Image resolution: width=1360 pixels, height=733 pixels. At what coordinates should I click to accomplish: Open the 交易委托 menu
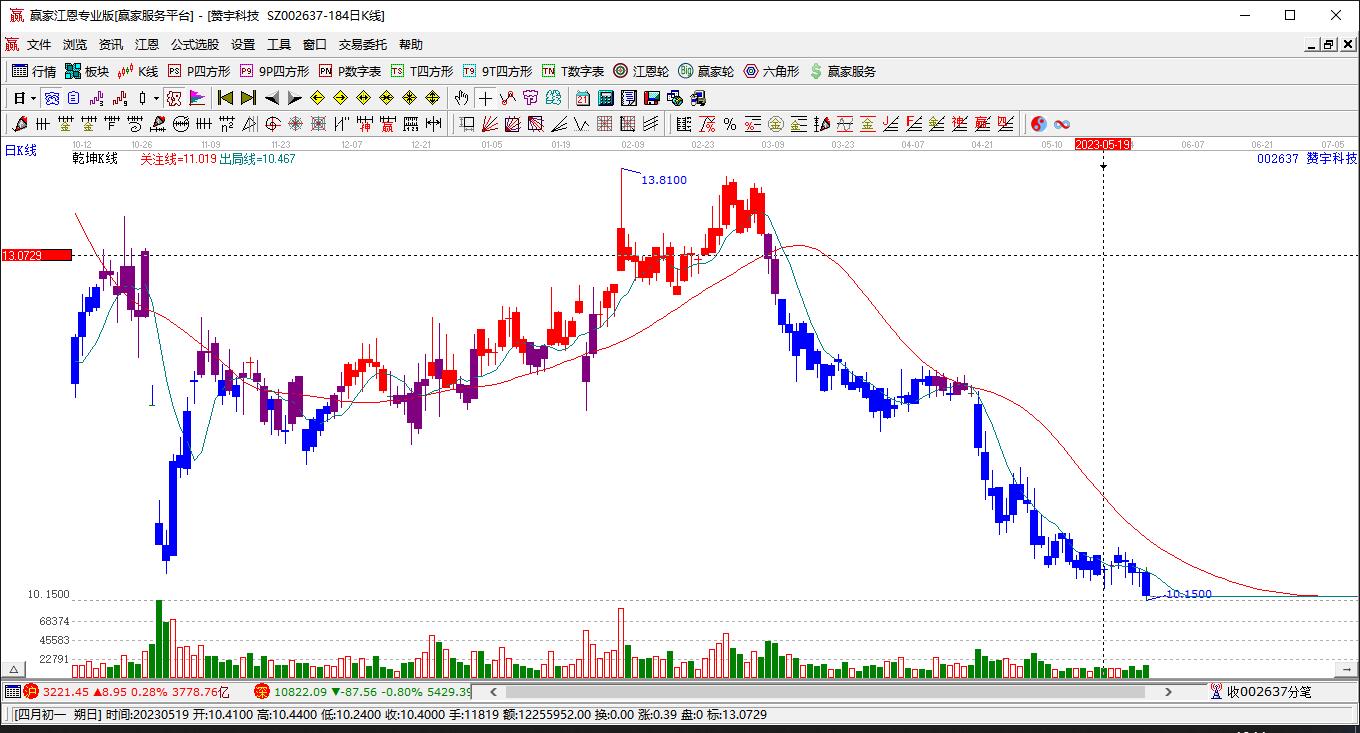[x=363, y=44]
